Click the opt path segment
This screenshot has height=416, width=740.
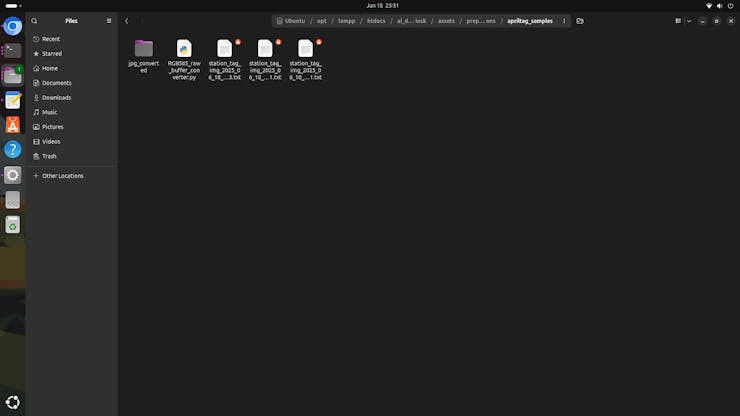(x=321, y=21)
